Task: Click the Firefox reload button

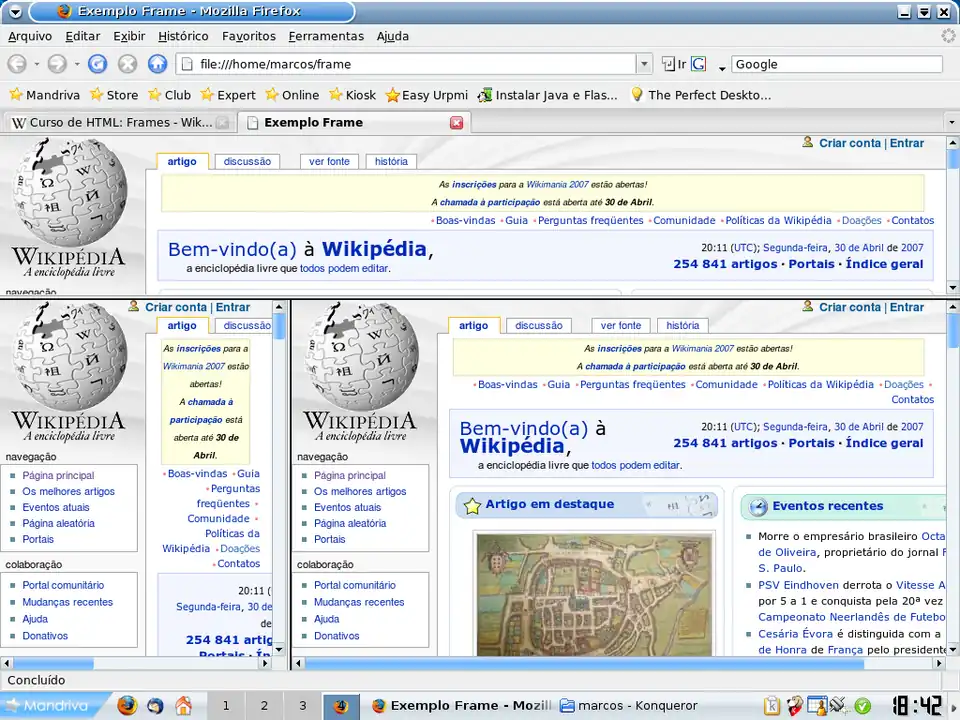Action: point(97,64)
